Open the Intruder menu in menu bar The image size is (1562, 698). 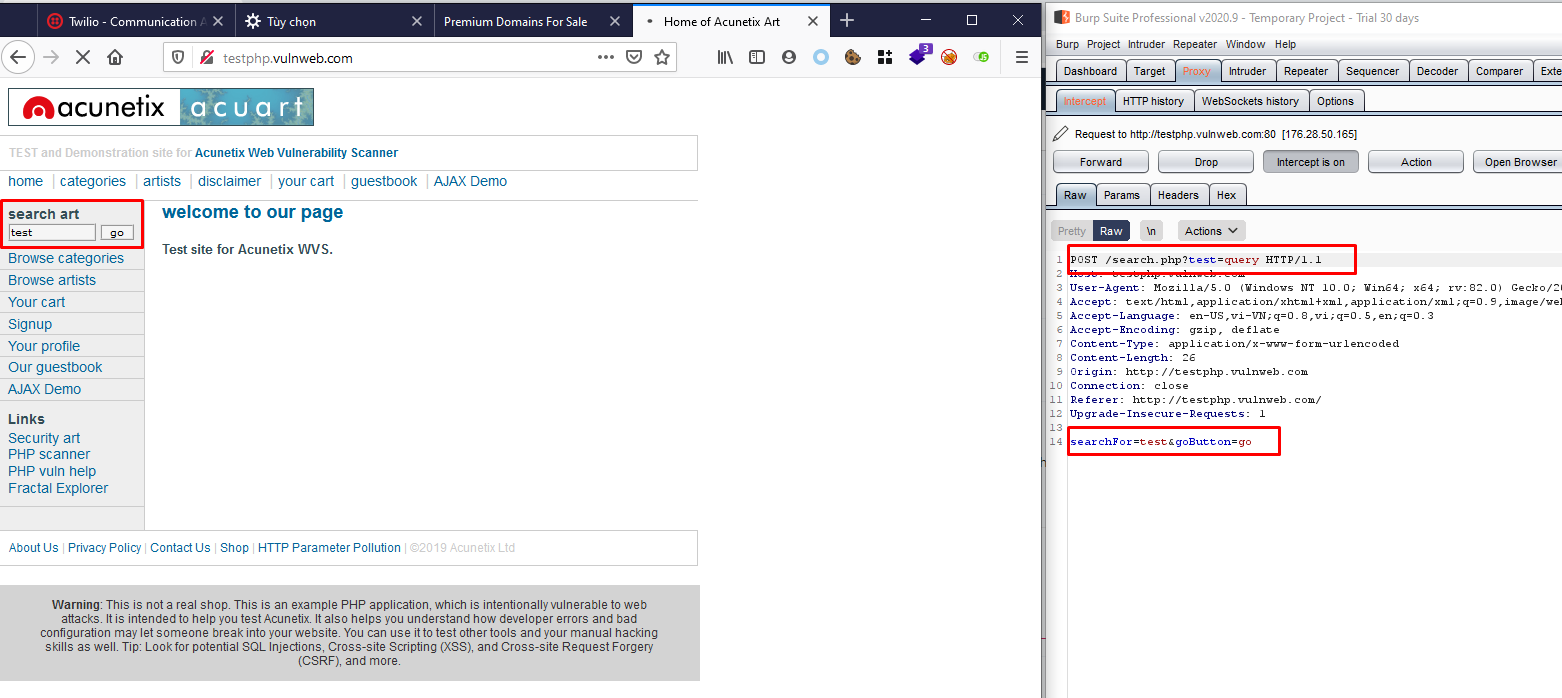point(1145,44)
